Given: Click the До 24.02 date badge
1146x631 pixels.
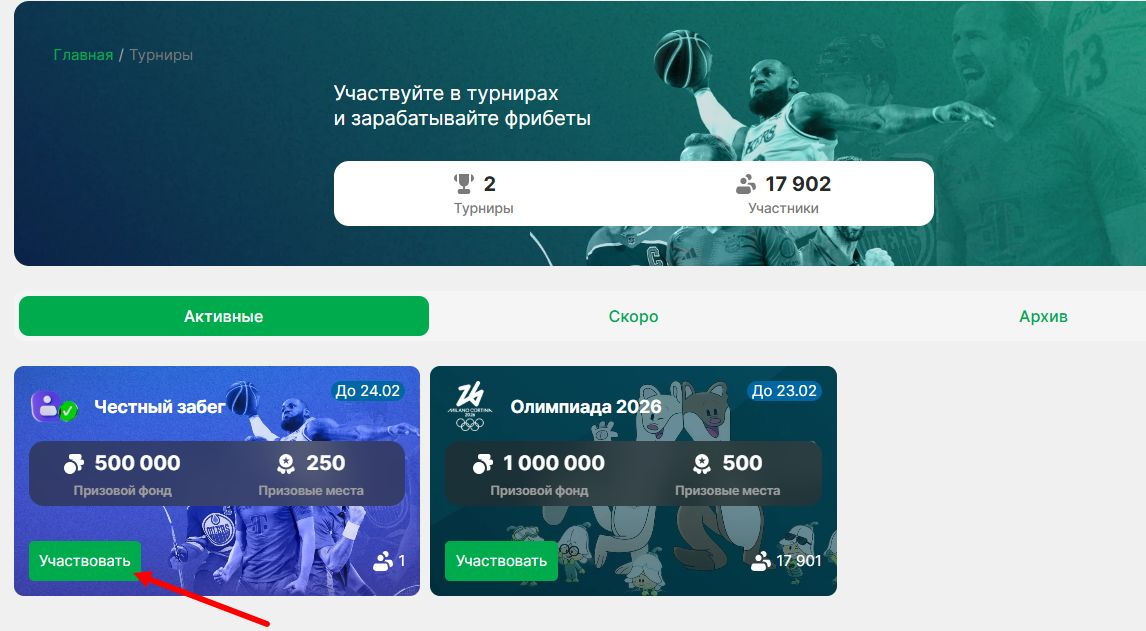Looking at the screenshot, I should pyautogui.click(x=368, y=391).
